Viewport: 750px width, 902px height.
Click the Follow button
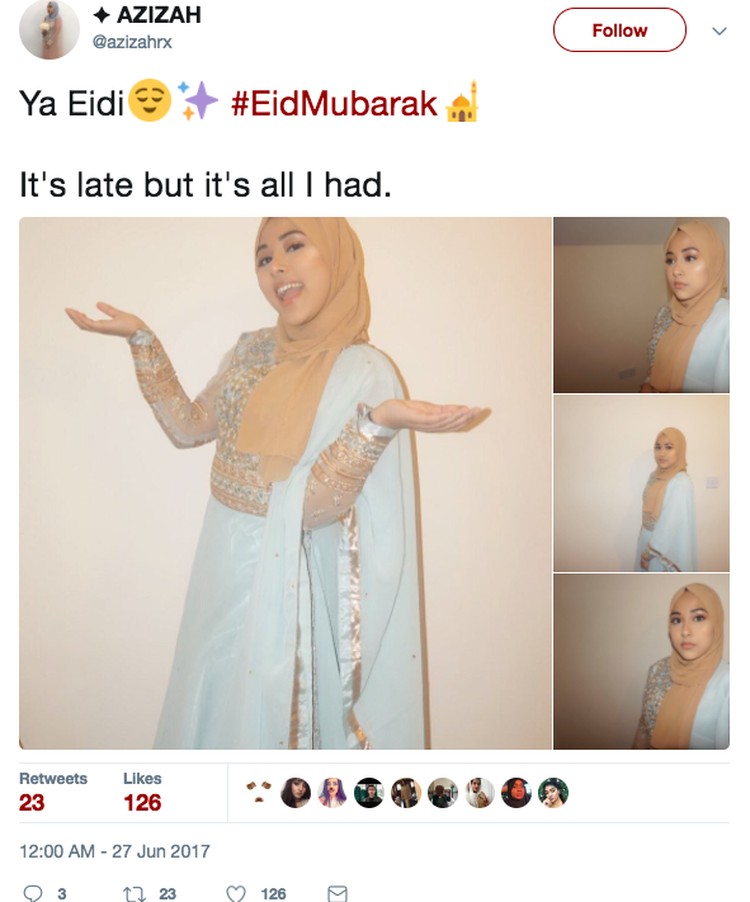click(619, 30)
